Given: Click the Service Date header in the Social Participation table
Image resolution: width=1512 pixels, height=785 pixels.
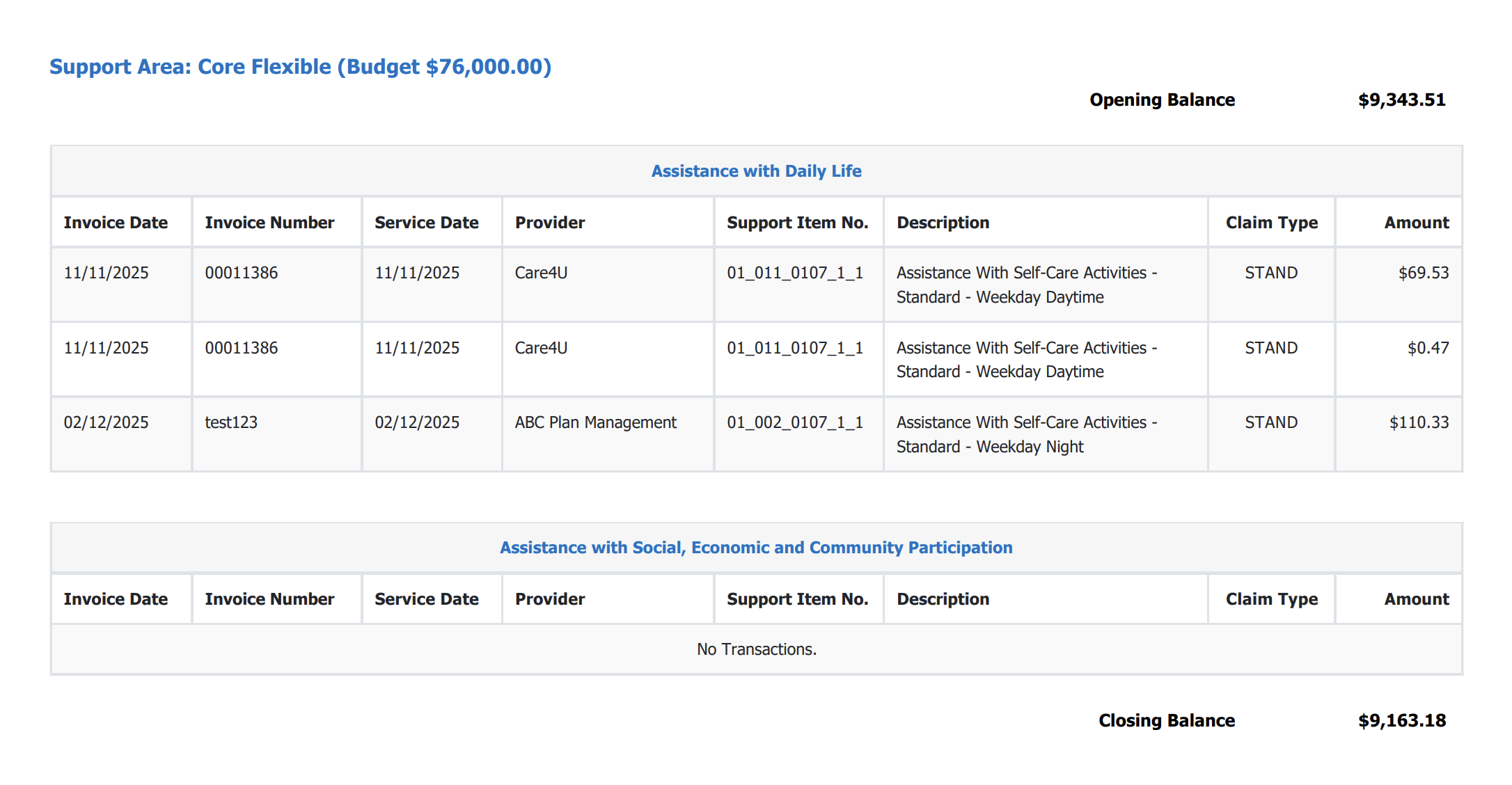Looking at the screenshot, I should click(x=426, y=599).
